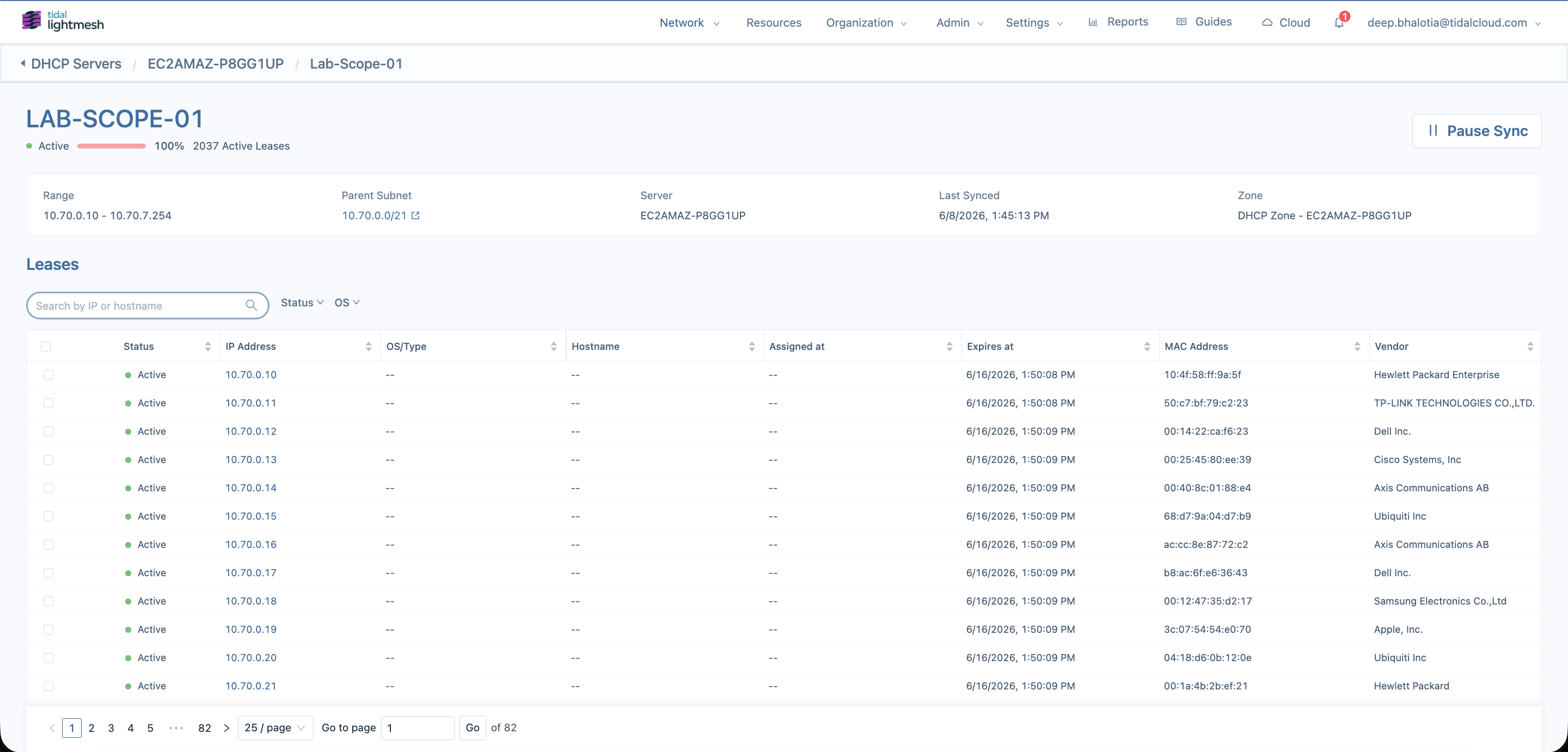Click MAC address 3c:07:54:54:e0:70
This screenshot has width=1568, height=752.
coord(1207,629)
